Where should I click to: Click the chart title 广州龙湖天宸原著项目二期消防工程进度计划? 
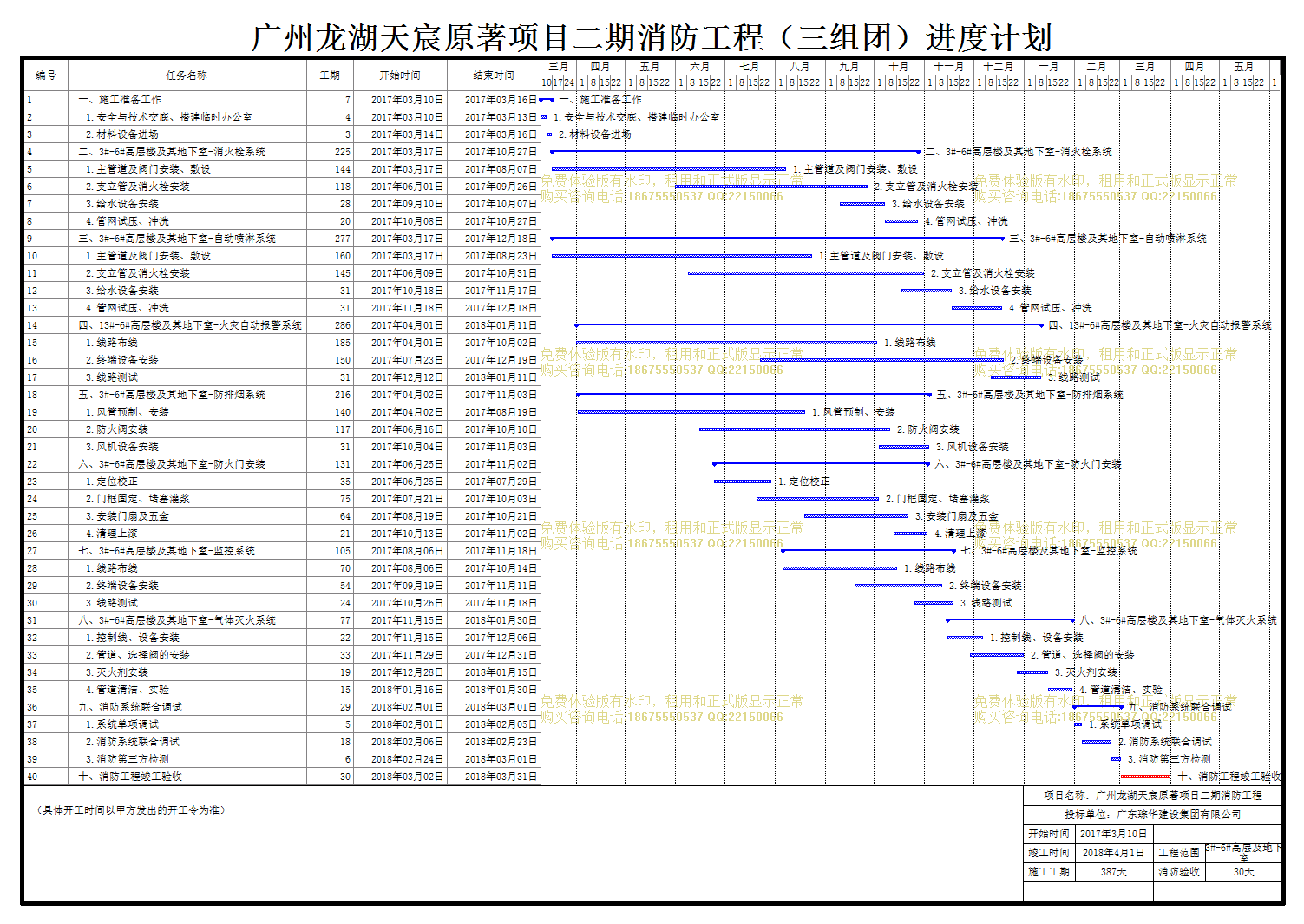[652, 37]
